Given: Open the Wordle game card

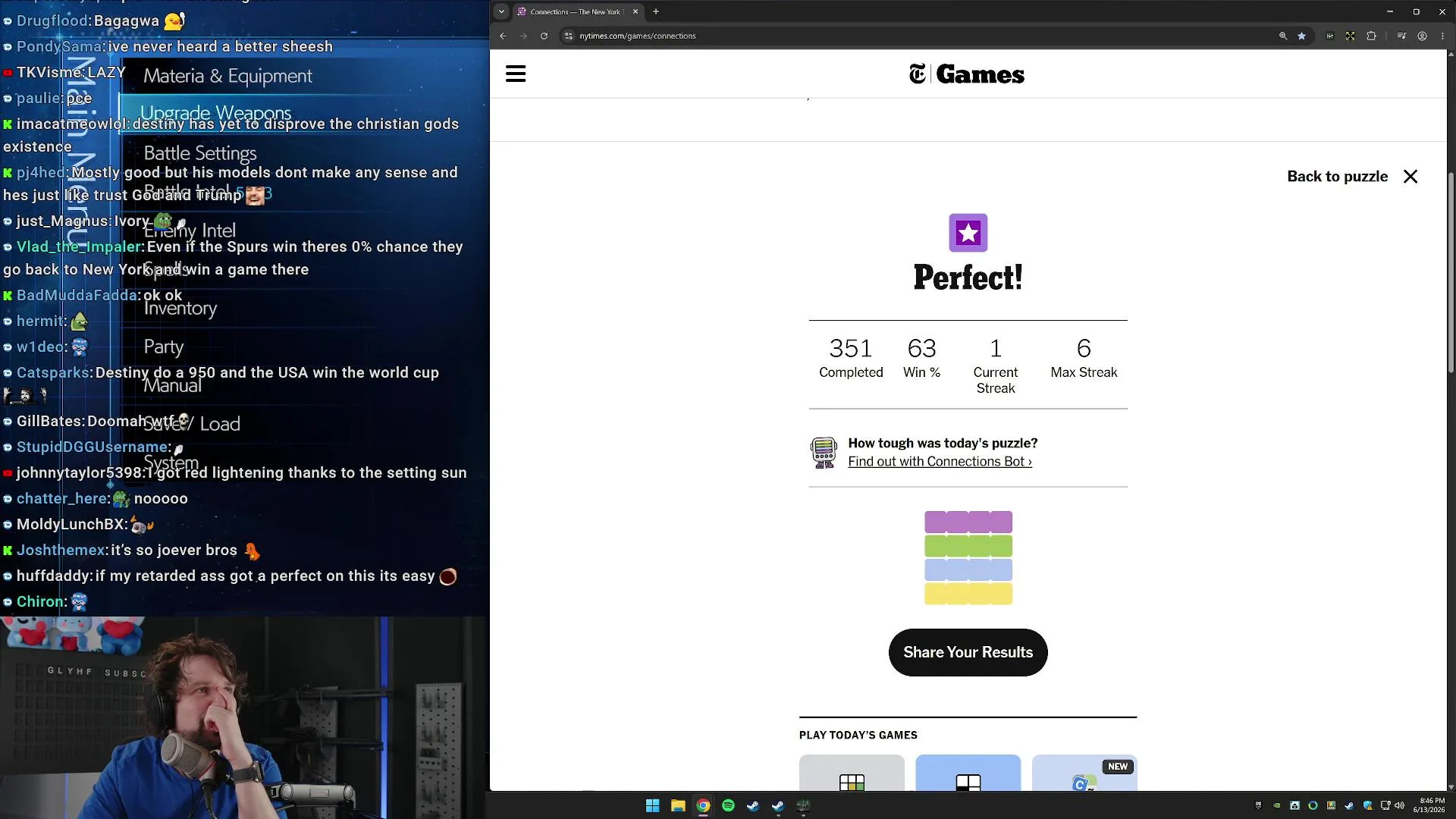Looking at the screenshot, I should tap(852, 773).
